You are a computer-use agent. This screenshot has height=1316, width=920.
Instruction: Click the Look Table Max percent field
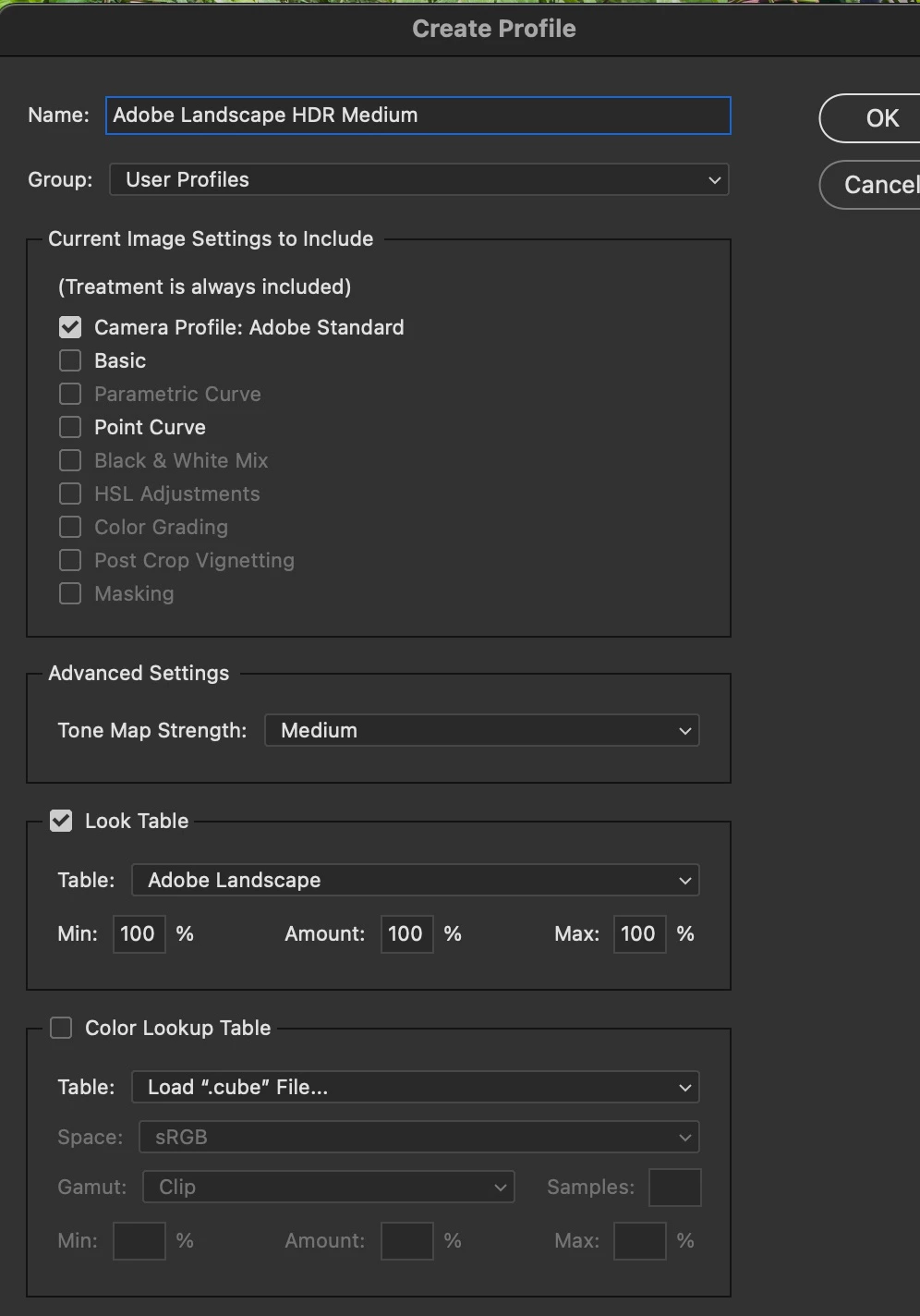pos(639,933)
